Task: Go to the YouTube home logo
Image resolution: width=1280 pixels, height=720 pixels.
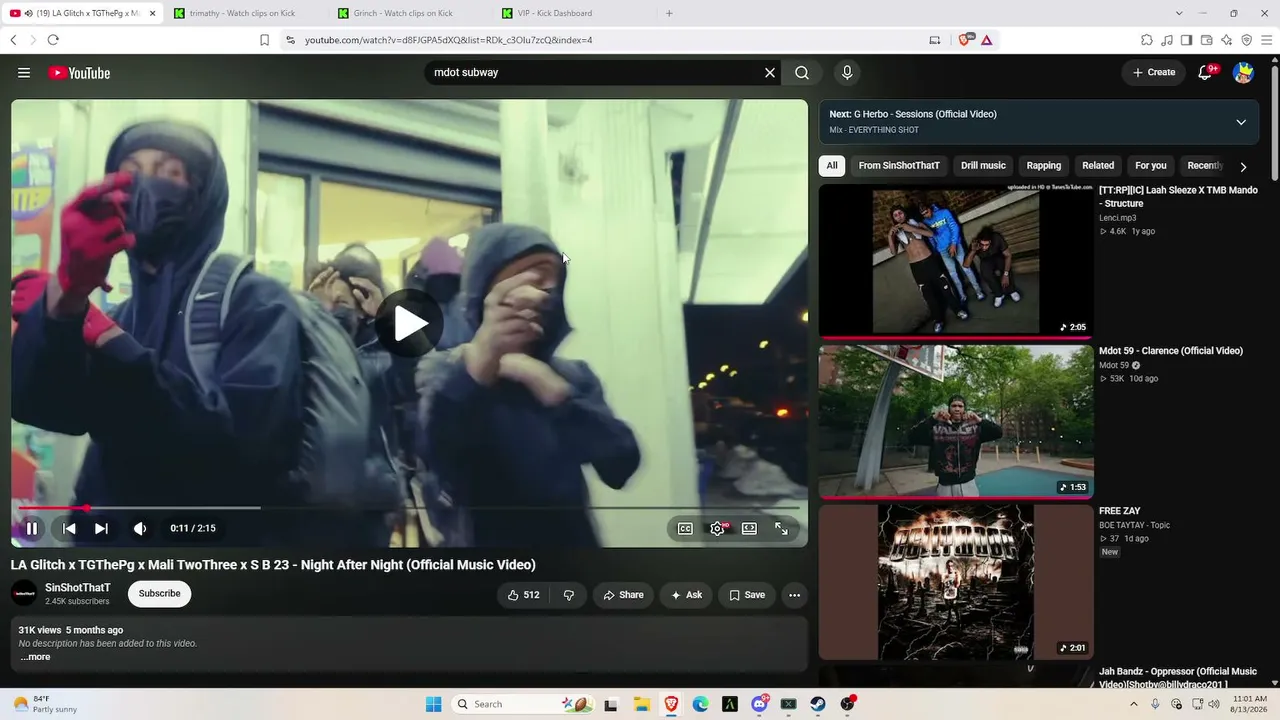Action: [79, 73]
